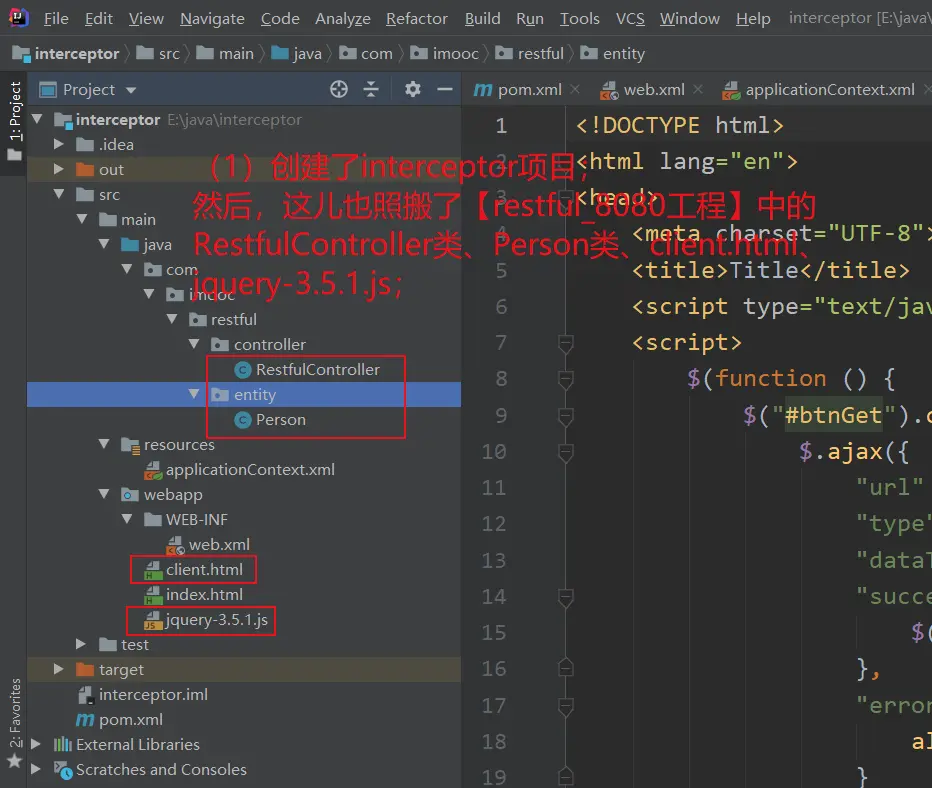
Task: Click the collapse all icon in Project toolbar
Action: click(371, 90)
